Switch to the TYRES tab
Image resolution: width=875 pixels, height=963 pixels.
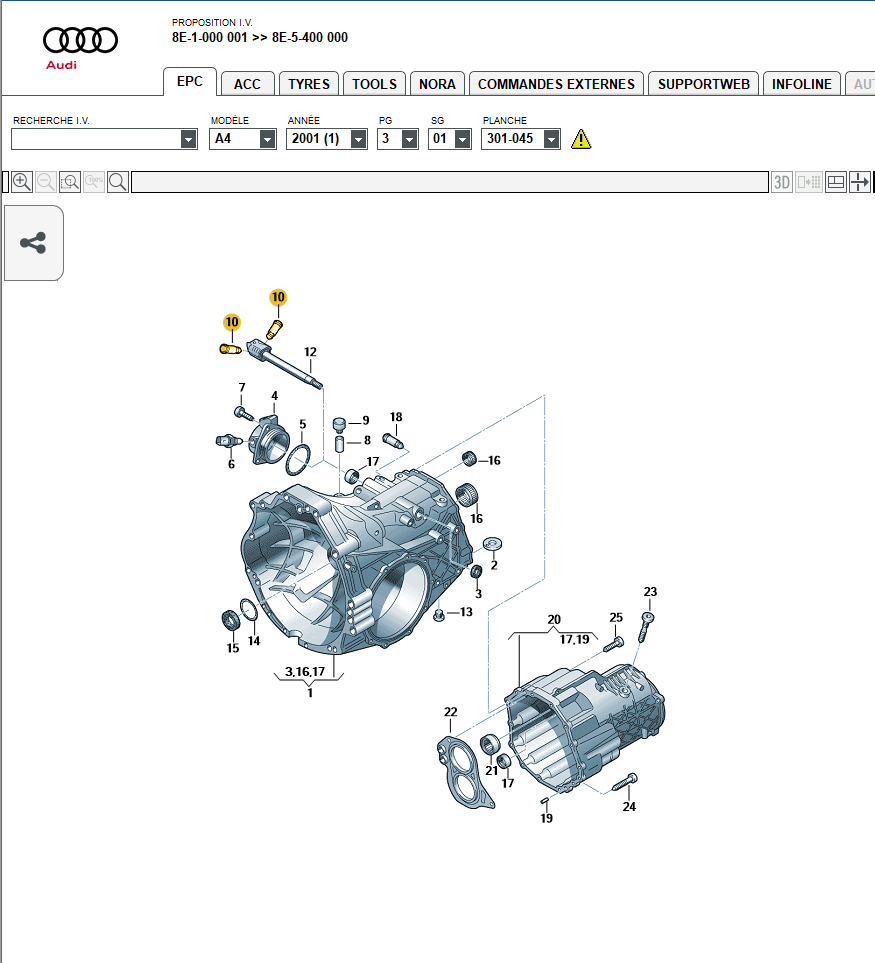click(309, 84)
